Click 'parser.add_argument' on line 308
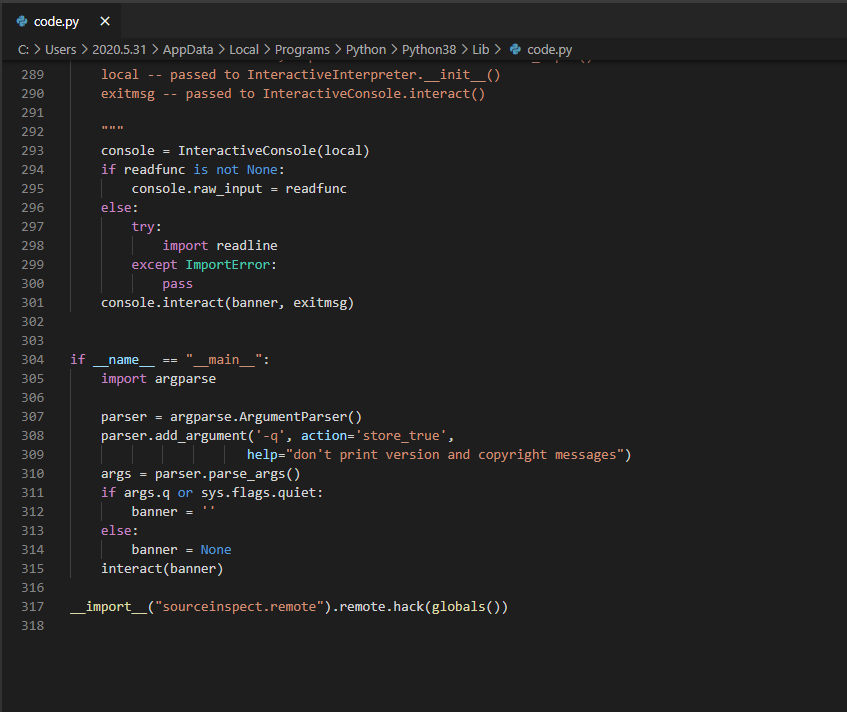This screenshot has height=712, width=847. coord(173,435)
